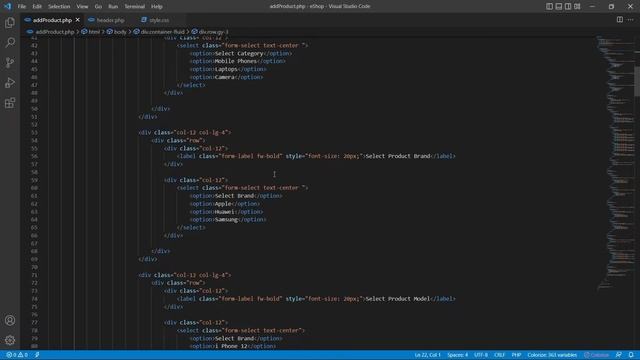Click the 'Select Product Model' label text
This screenshot has width=640, height=360.
398,299
